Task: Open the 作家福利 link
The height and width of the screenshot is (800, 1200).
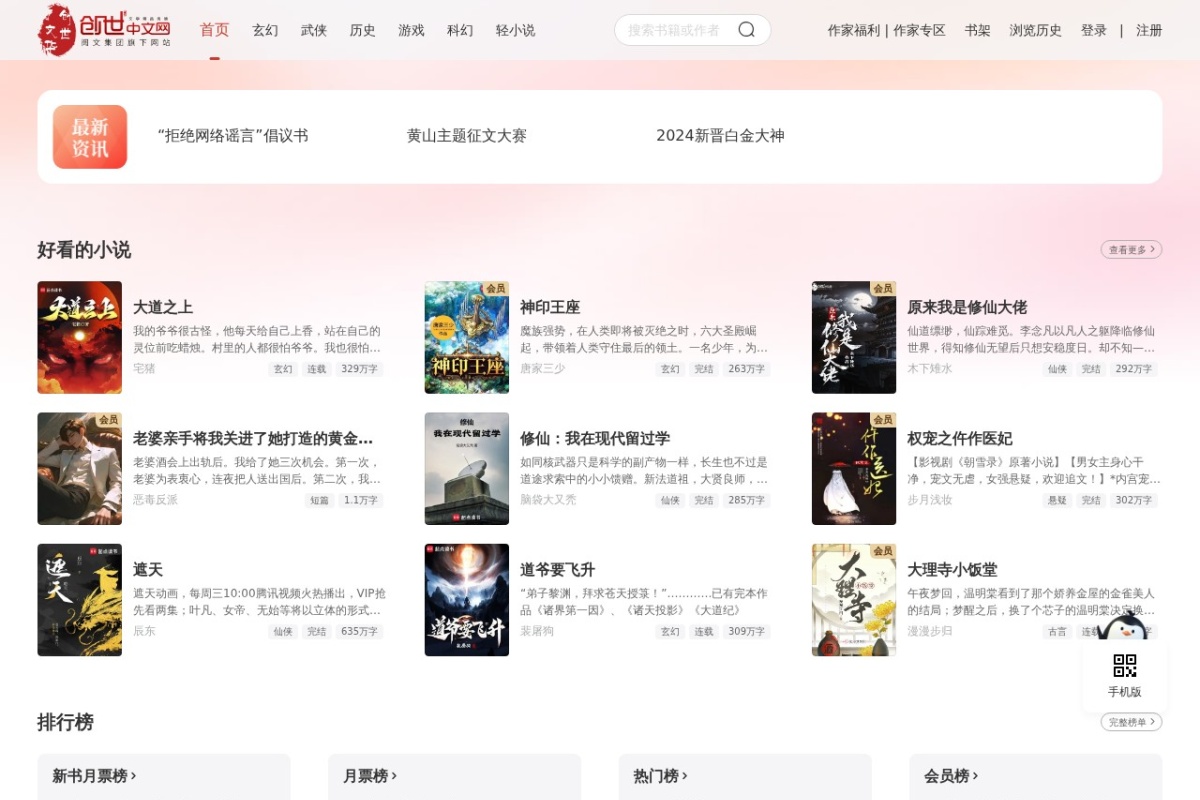Action: pos(854,30)
